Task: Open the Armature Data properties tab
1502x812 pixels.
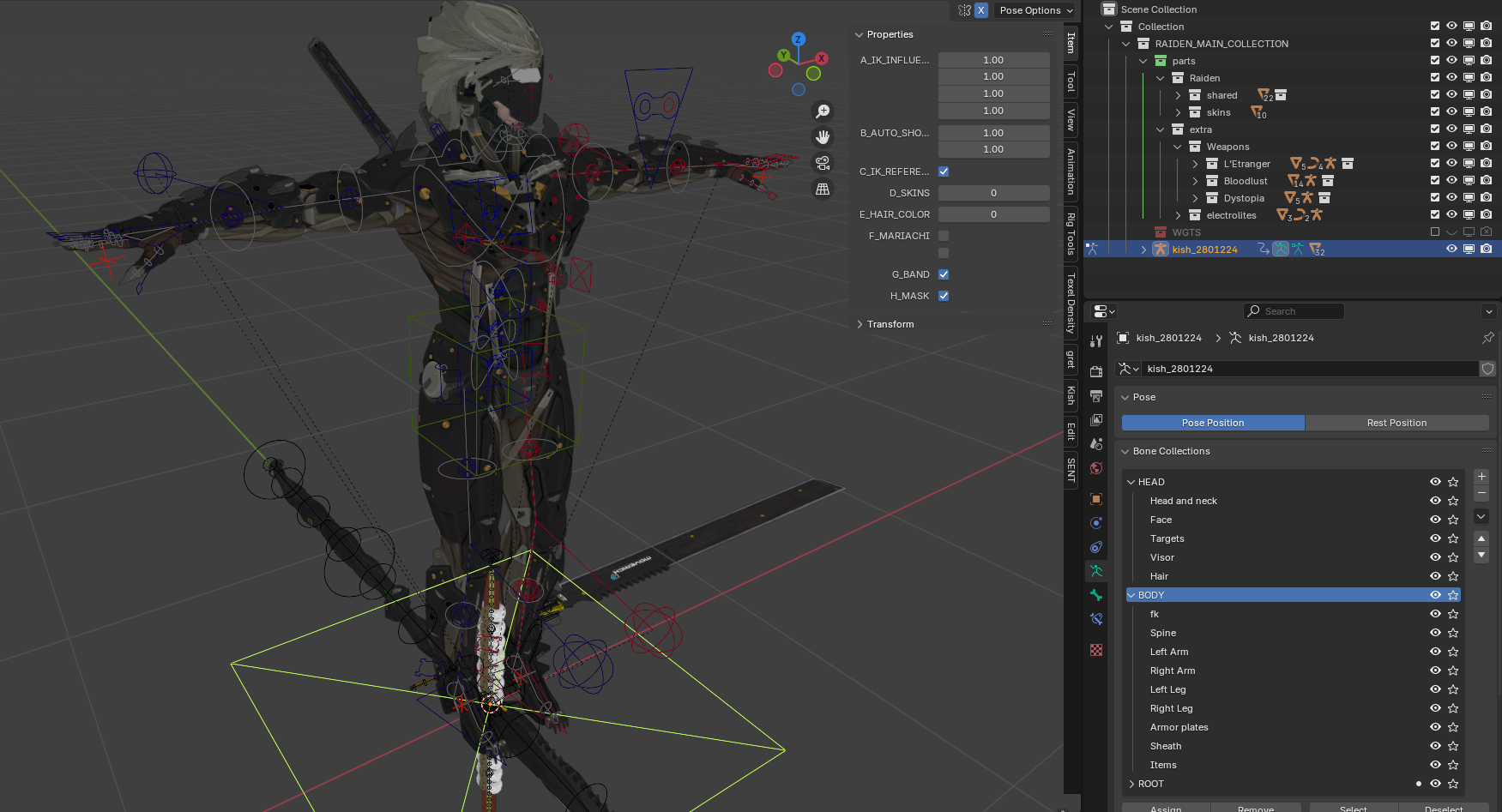Action: [1096, 570]
